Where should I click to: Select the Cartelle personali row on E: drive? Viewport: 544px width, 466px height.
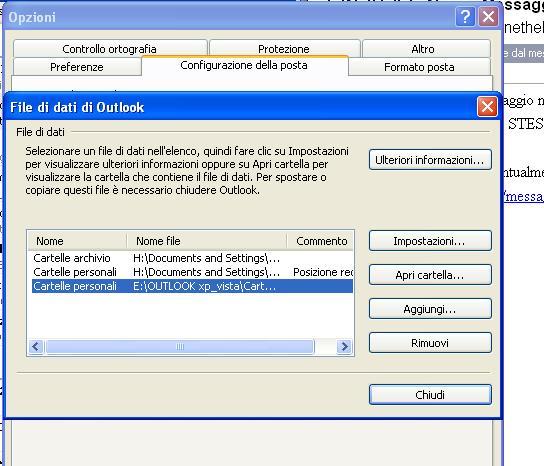click(x=192, y=286)
